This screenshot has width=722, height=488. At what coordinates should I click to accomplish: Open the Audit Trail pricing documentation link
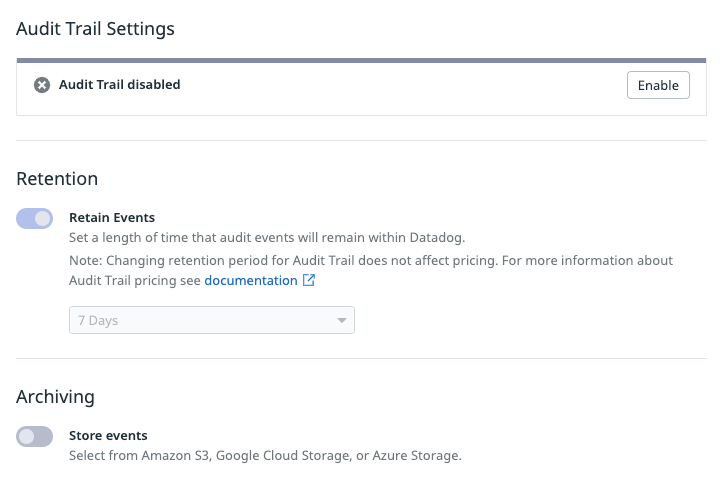[x=251, y=281]
